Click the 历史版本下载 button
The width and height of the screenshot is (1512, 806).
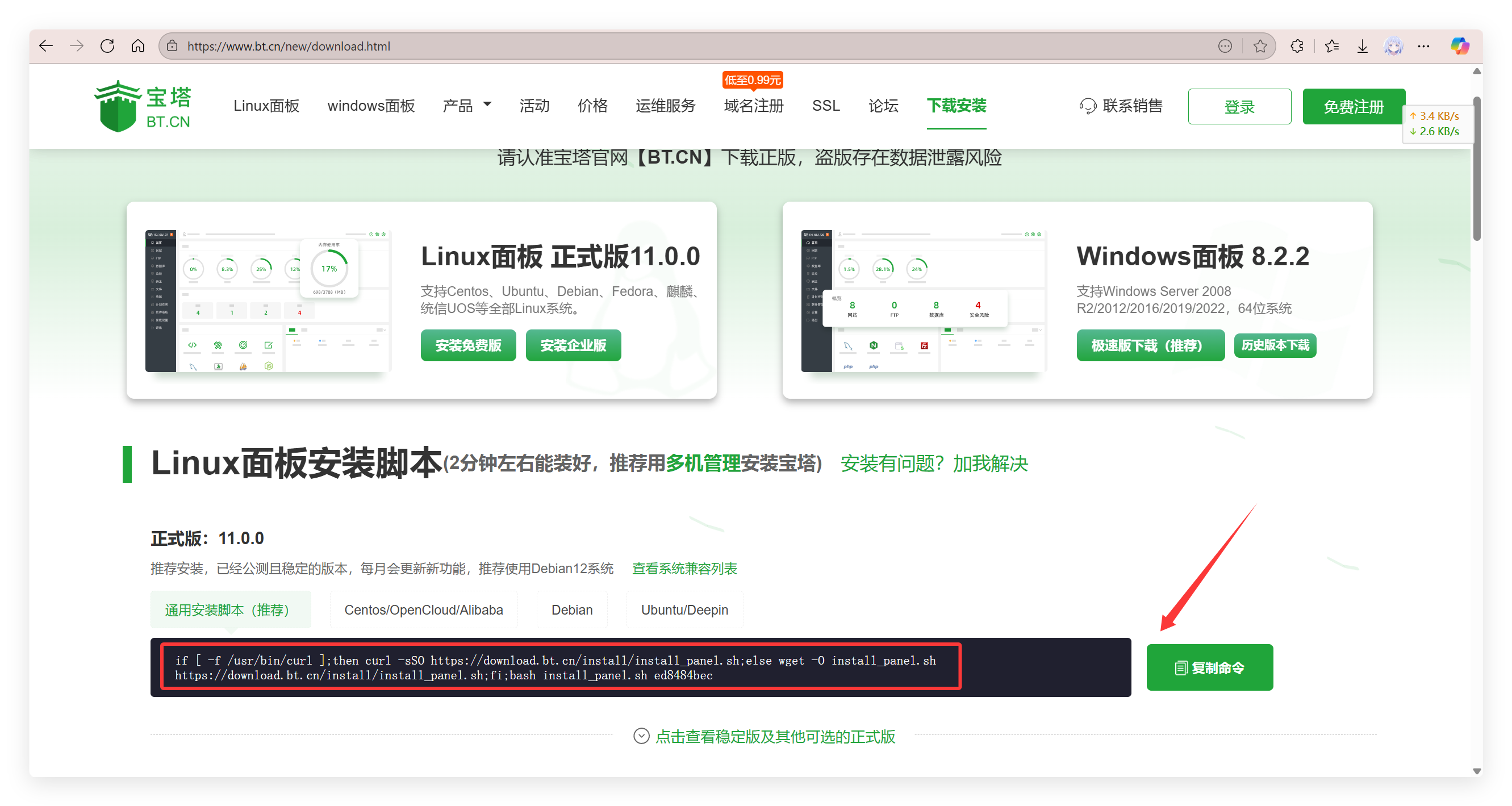pyautogui.click(x=1275, y=345)
